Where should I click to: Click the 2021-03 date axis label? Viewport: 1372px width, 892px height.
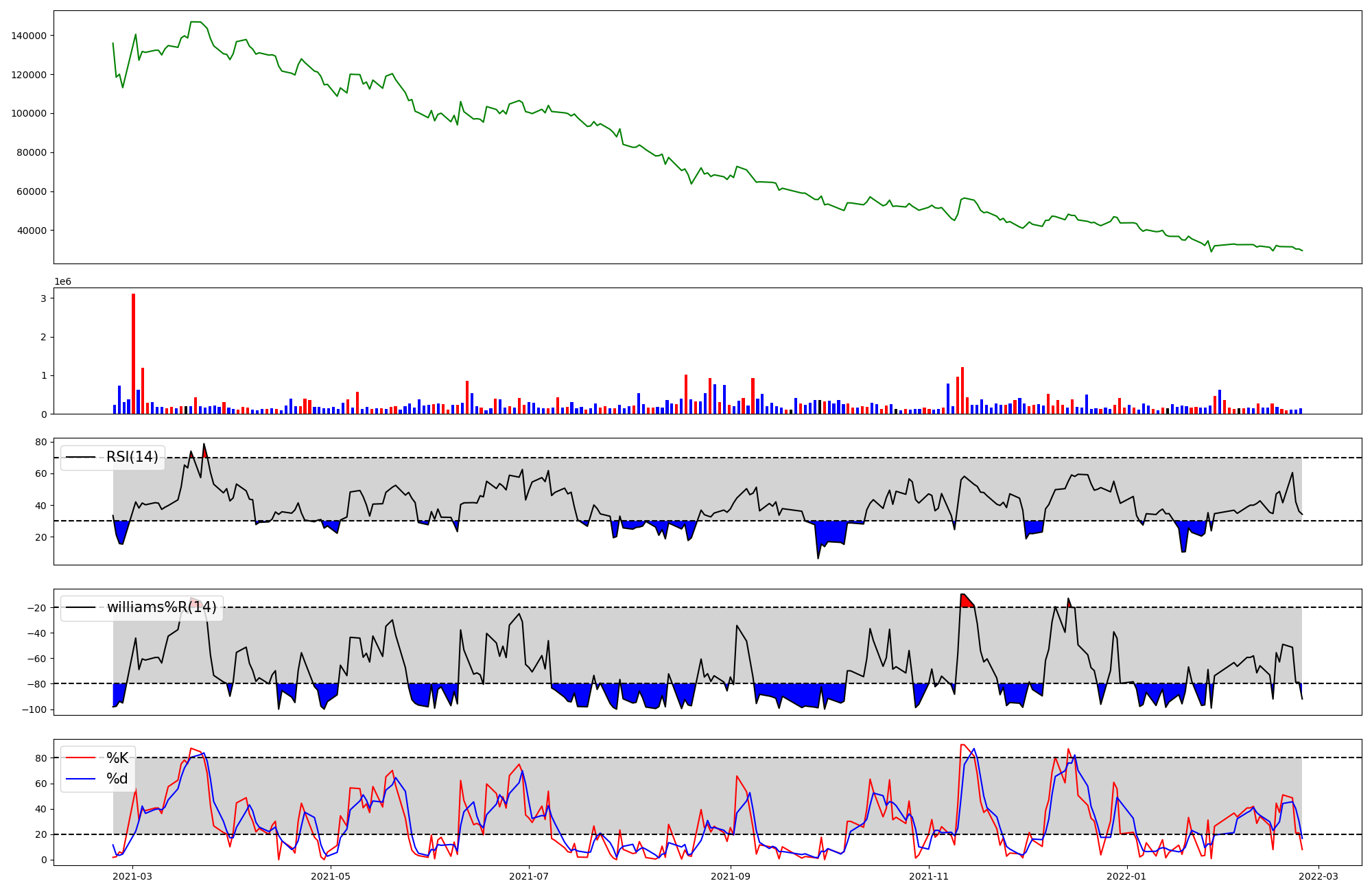pos(132,876)
